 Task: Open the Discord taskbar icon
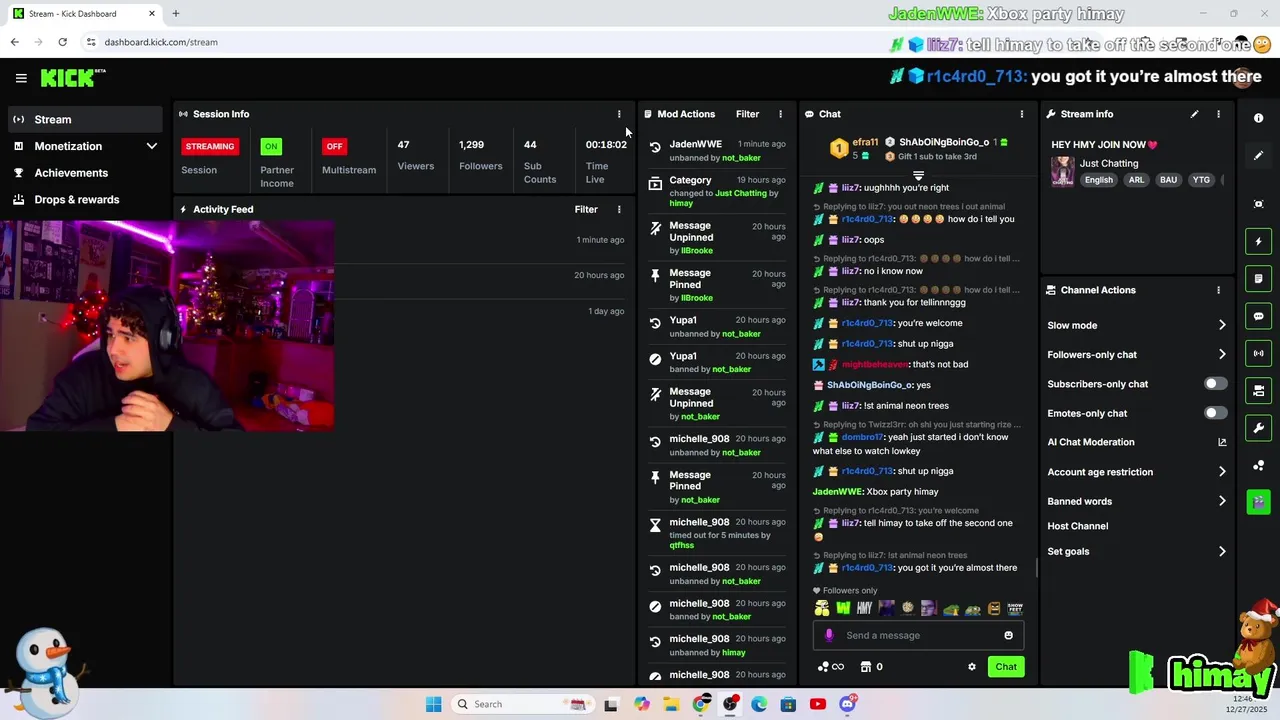coord(848,704)
